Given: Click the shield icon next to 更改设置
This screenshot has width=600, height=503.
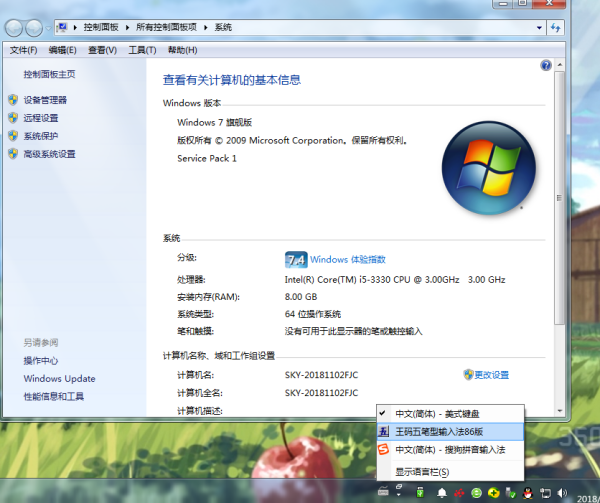Looking at the screenshot, I should (468, 374).
